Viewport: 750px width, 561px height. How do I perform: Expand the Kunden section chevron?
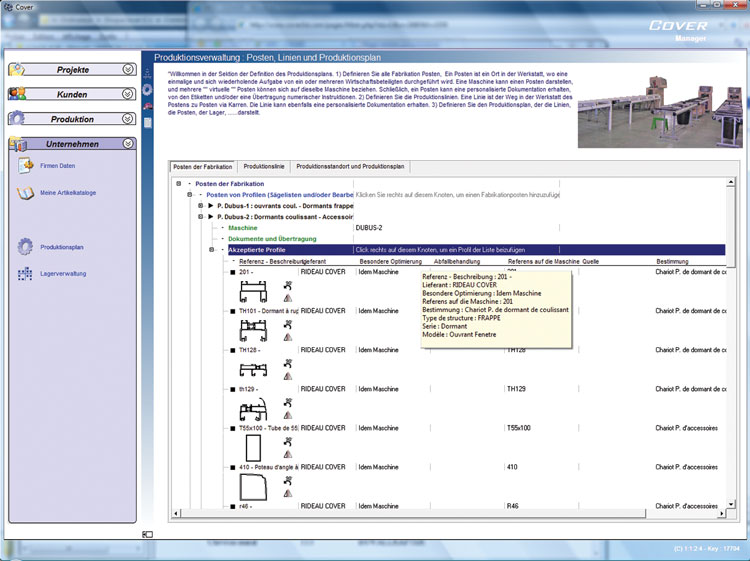tap(128, 94)
